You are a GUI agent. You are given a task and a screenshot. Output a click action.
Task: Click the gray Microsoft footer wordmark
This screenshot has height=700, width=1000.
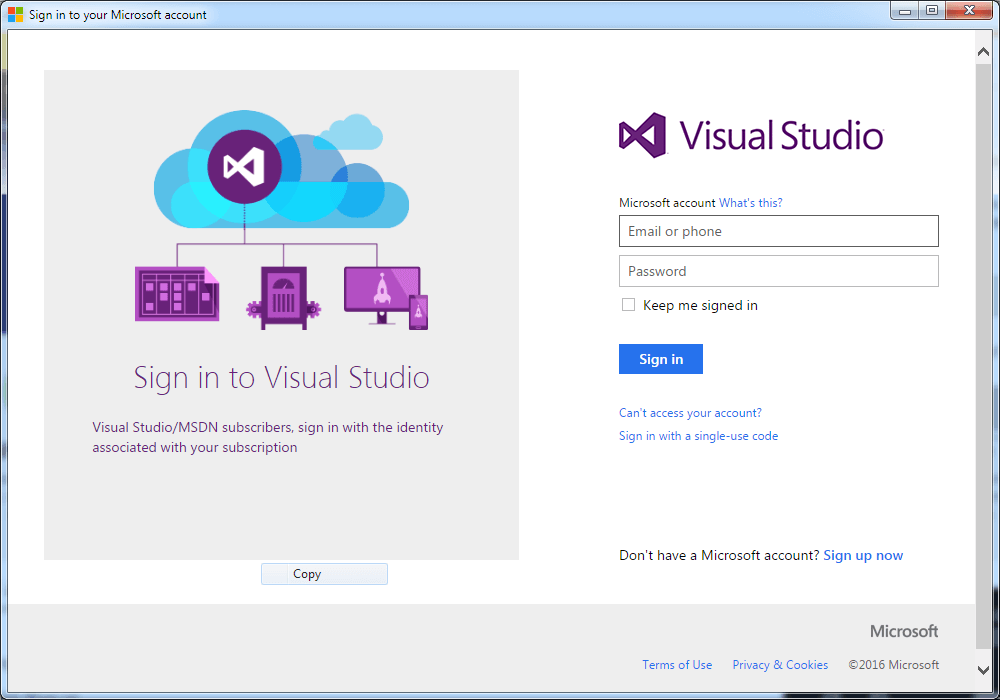click(904, 631)
